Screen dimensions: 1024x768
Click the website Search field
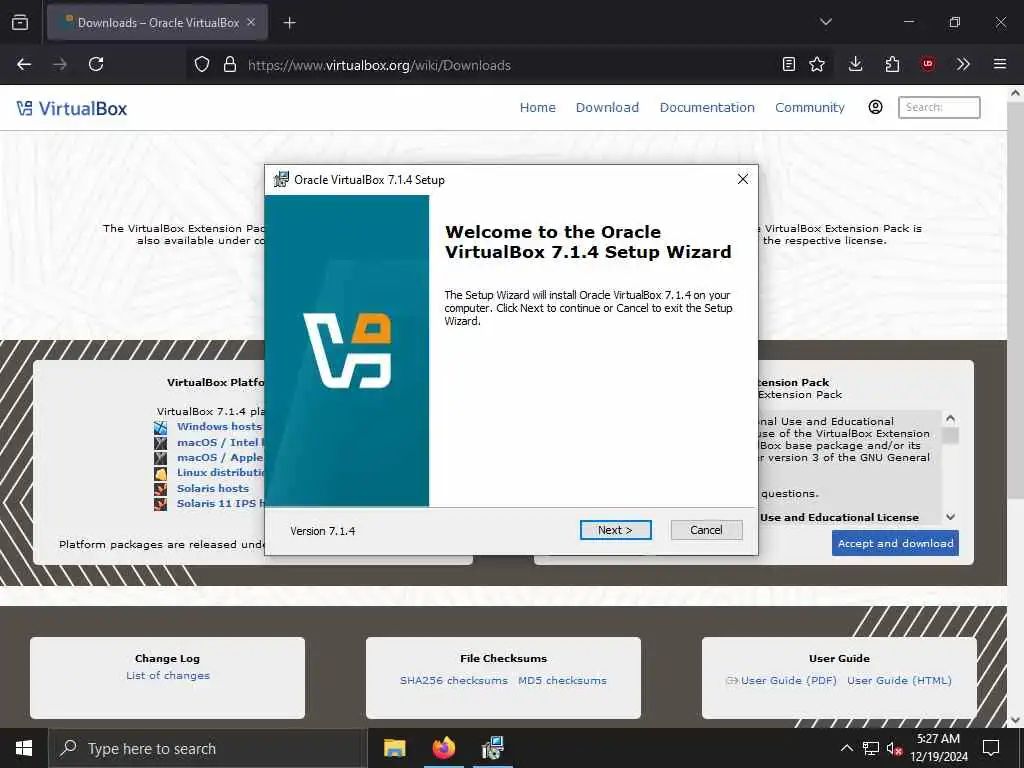[939, 108]
